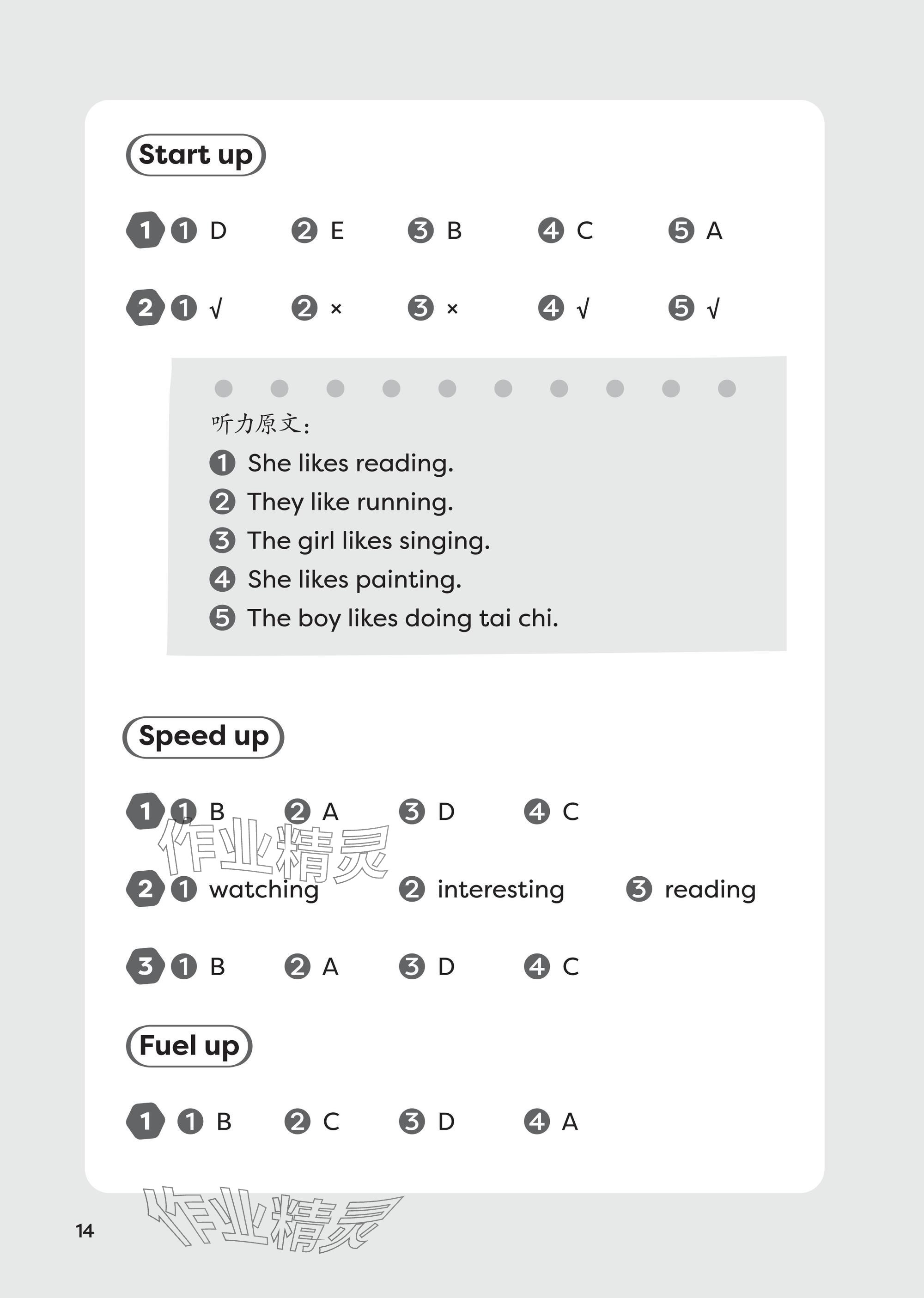Click the first gray dot above 听力原文

click(x=224, y=388)
